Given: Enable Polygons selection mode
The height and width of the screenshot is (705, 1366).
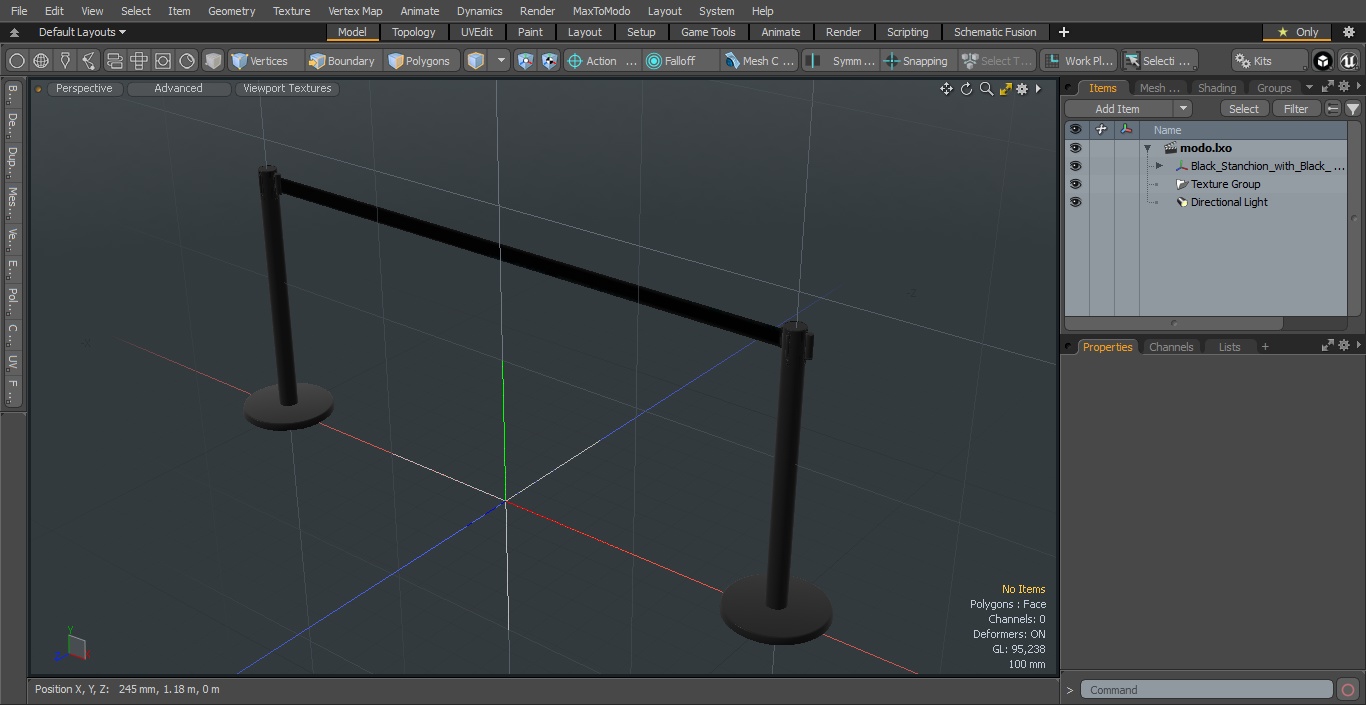Looking at the screenshot, I should pos(420,61).
